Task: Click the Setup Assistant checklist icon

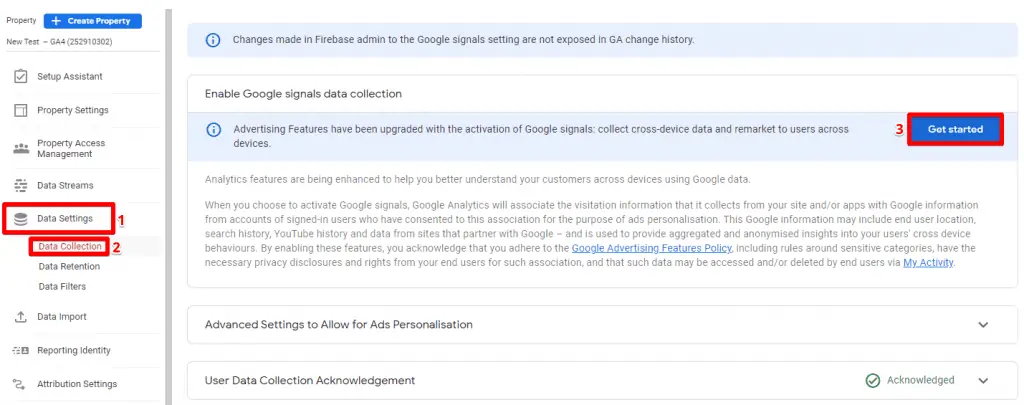Action: [x=21, y=76]
